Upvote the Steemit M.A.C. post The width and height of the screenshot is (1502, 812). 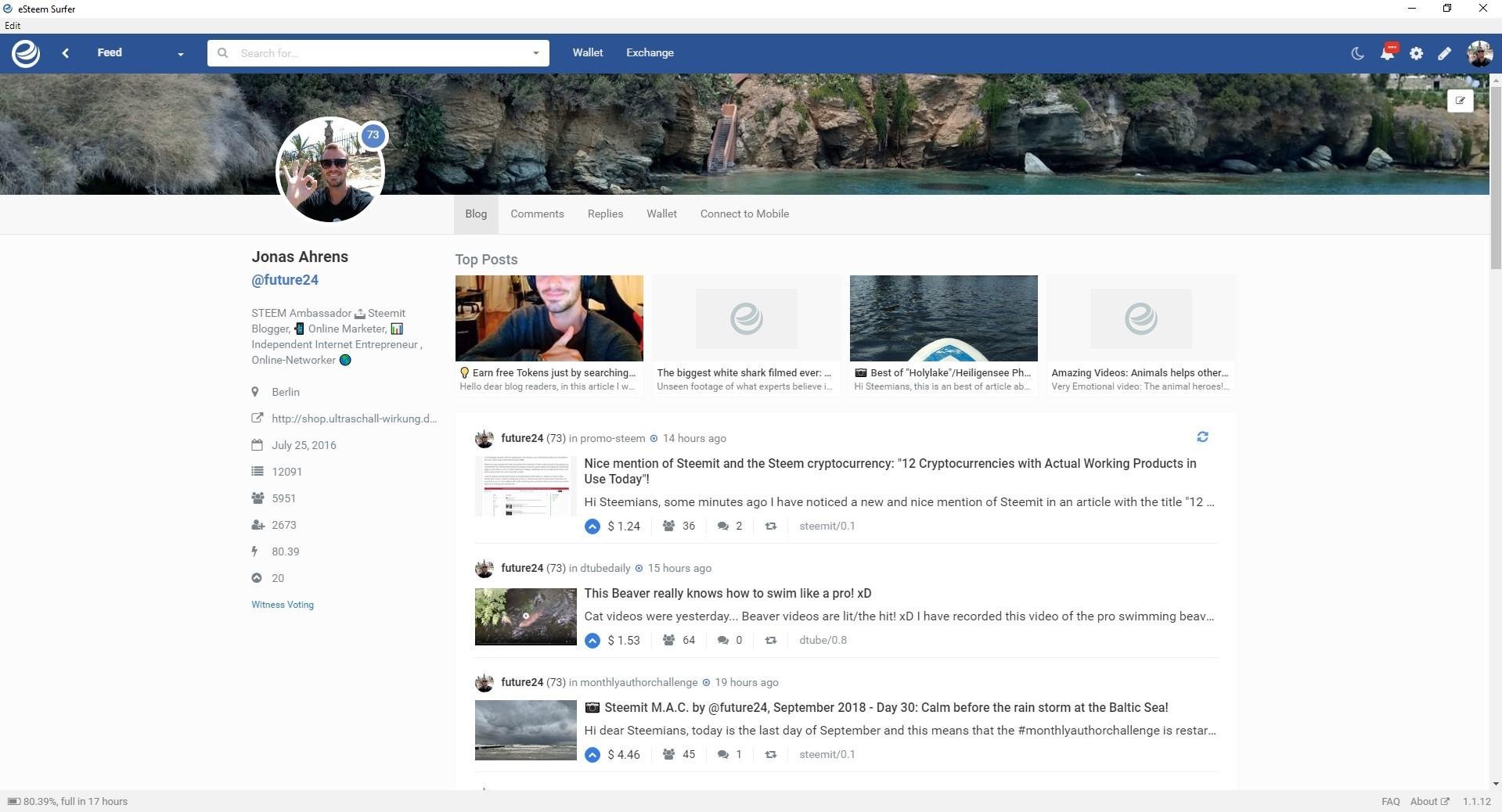coord(593,755)
